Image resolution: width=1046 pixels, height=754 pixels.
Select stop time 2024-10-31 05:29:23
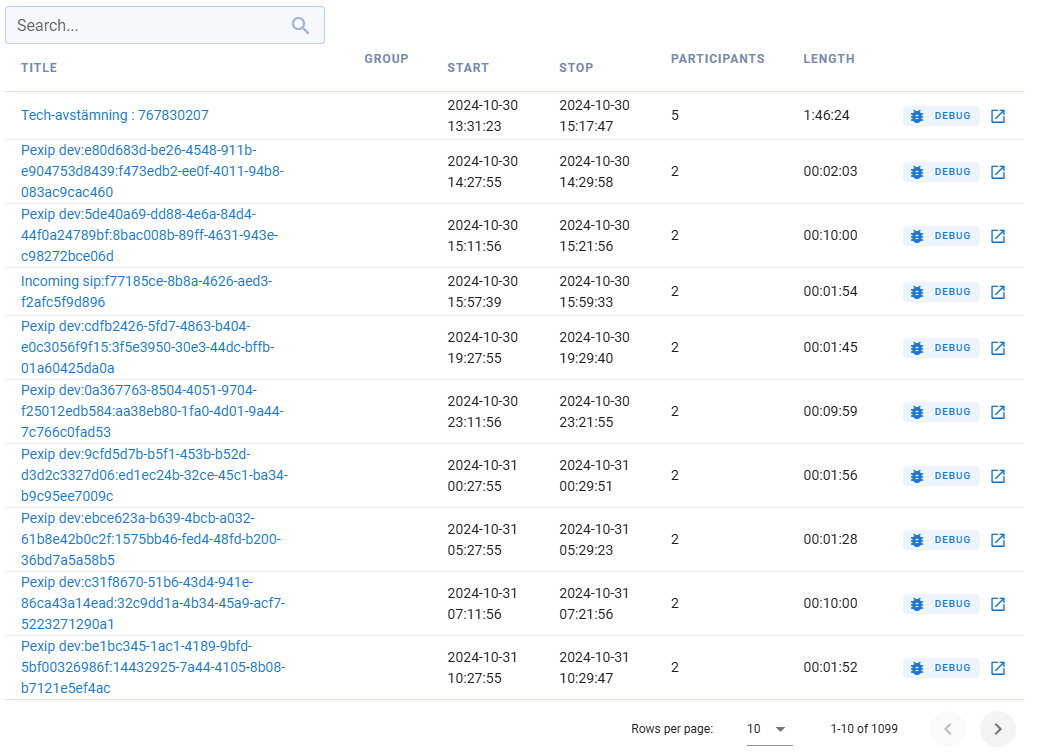coord(594,540)
